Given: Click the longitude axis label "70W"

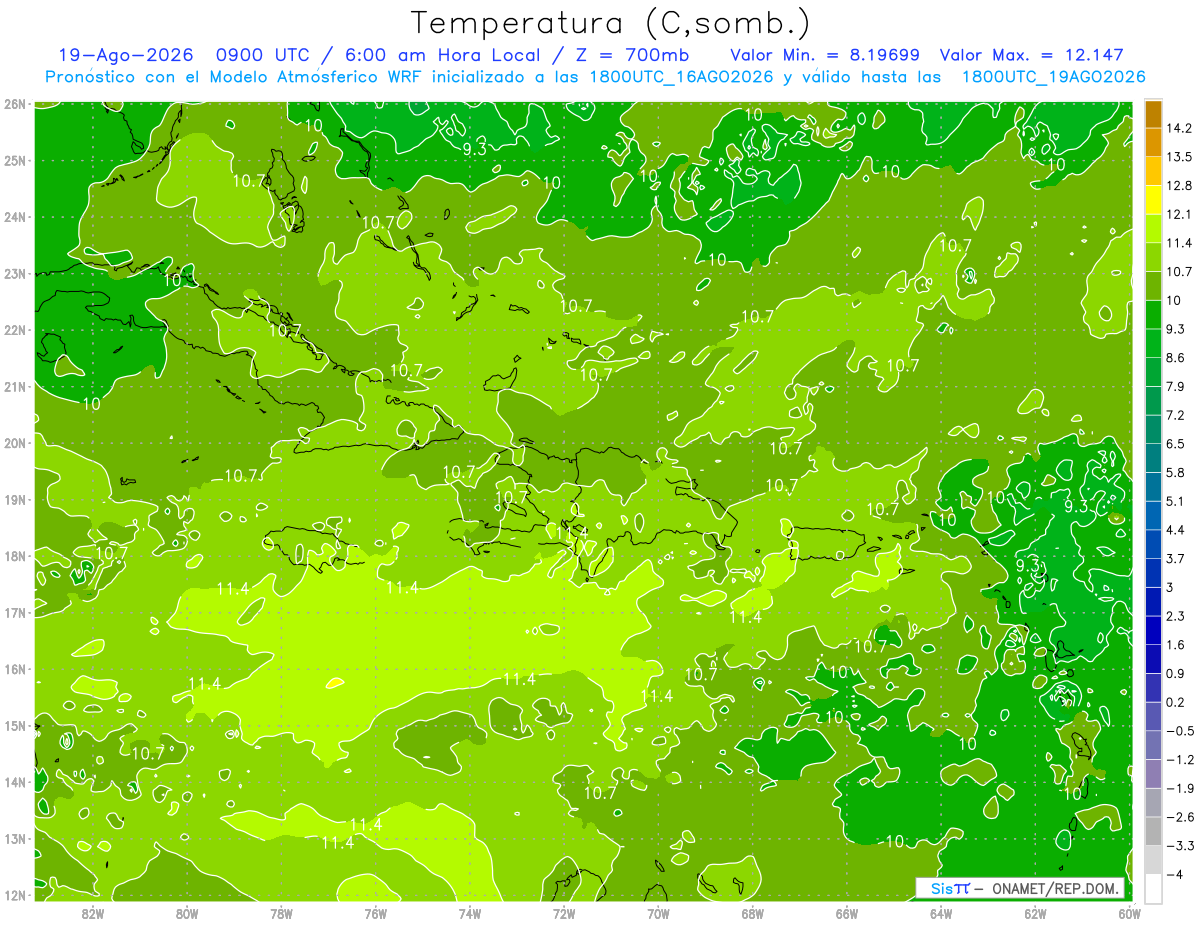Looking at the screenshot, I should tap(658, 914).
